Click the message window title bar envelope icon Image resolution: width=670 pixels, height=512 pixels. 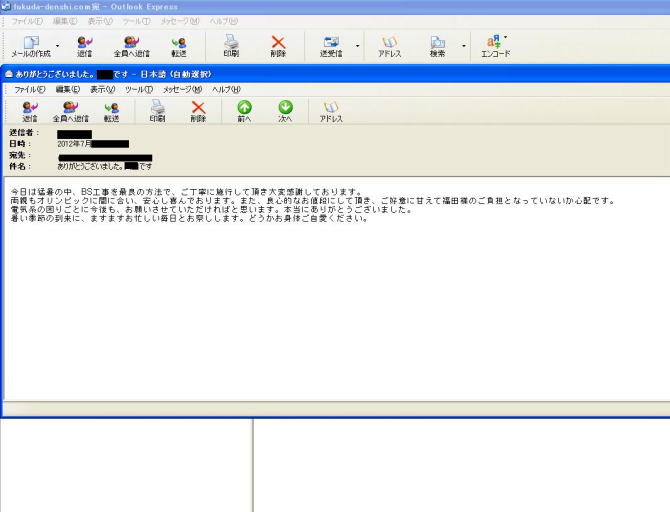click(x=9, y=74)
